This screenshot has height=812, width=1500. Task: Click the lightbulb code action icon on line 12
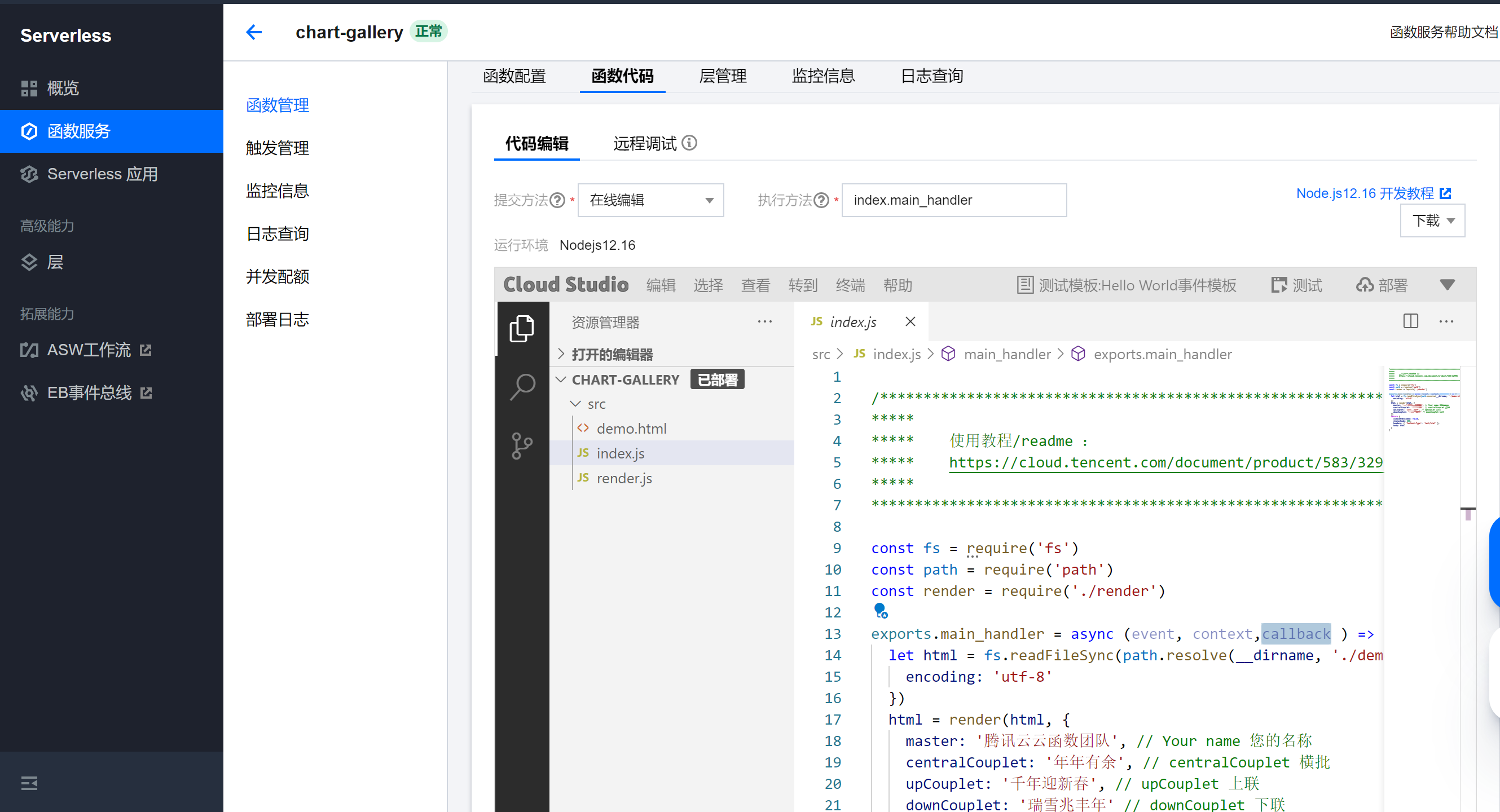point(881,611)
